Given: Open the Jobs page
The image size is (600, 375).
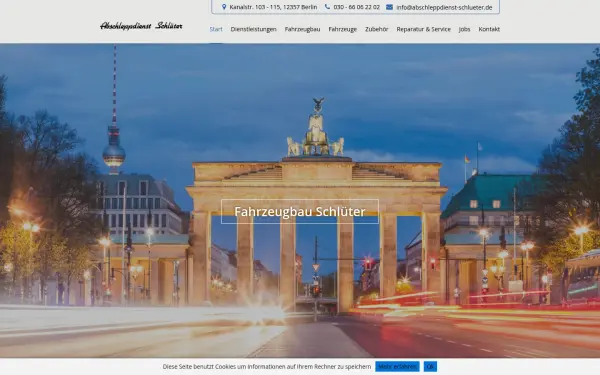Looking at the screenshot, I should (465, 29).
